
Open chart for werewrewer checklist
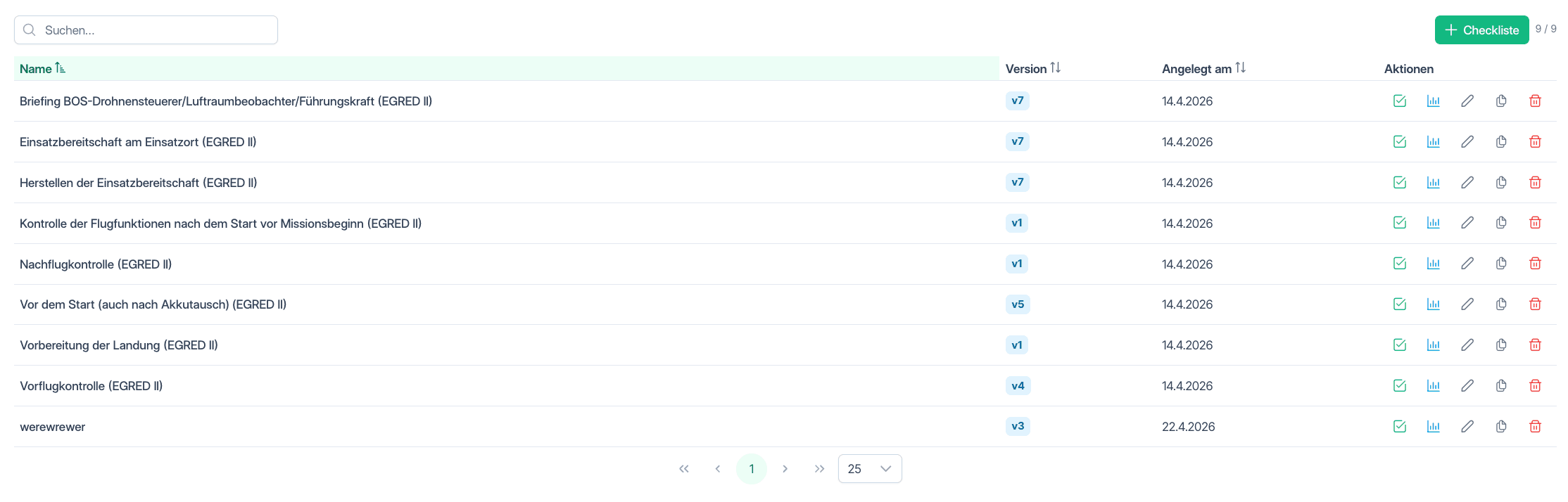click(x=1433, y=426)
